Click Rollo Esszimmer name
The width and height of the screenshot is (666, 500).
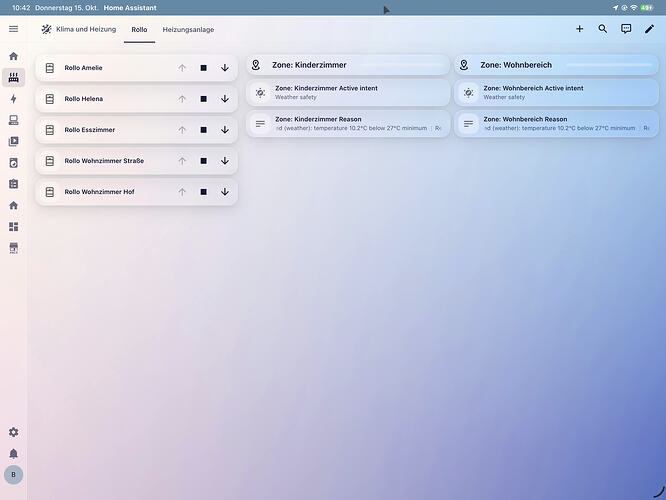point(90,130)
